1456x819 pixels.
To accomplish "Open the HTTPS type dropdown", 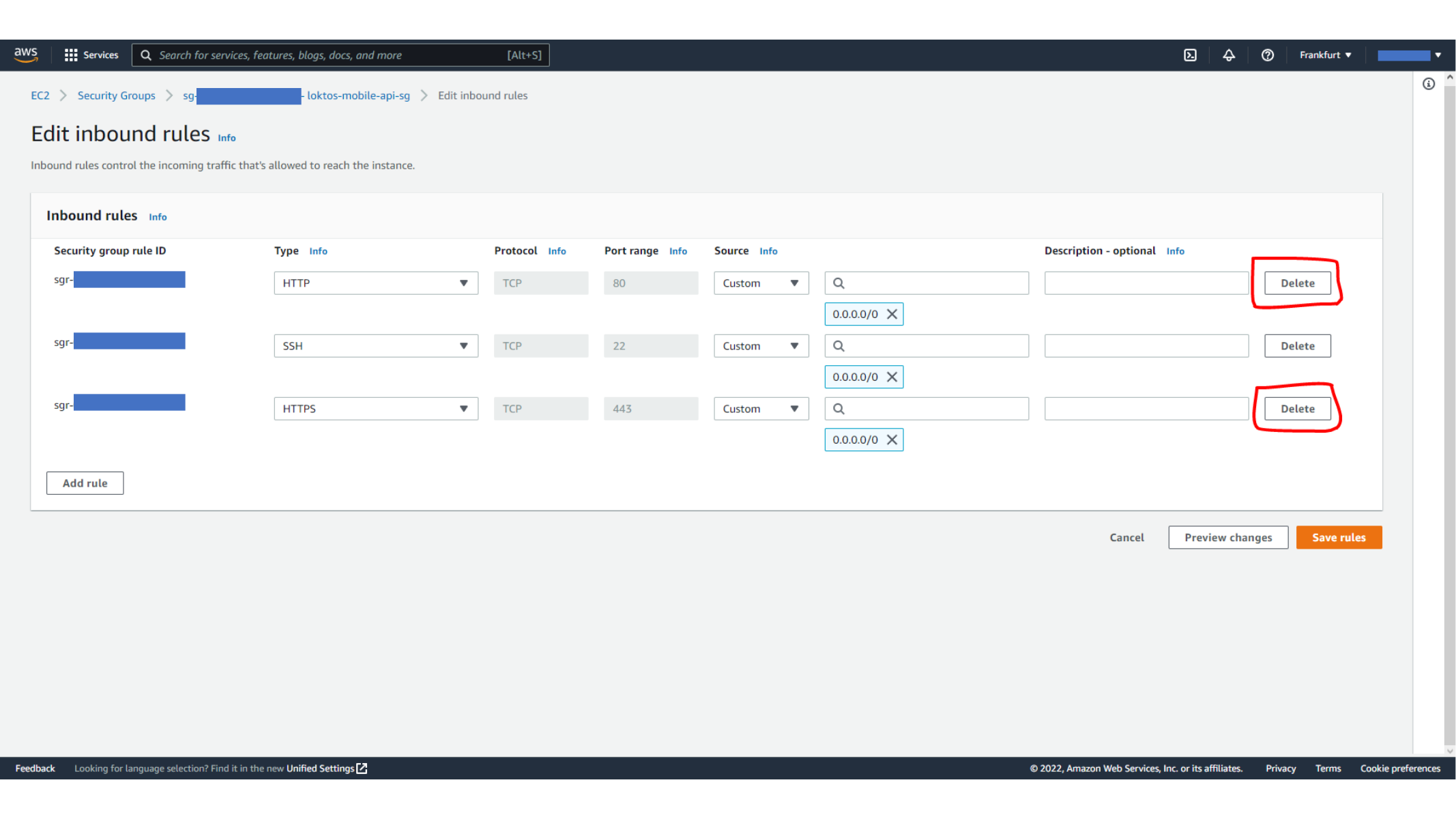I will (x=376, y=409).
